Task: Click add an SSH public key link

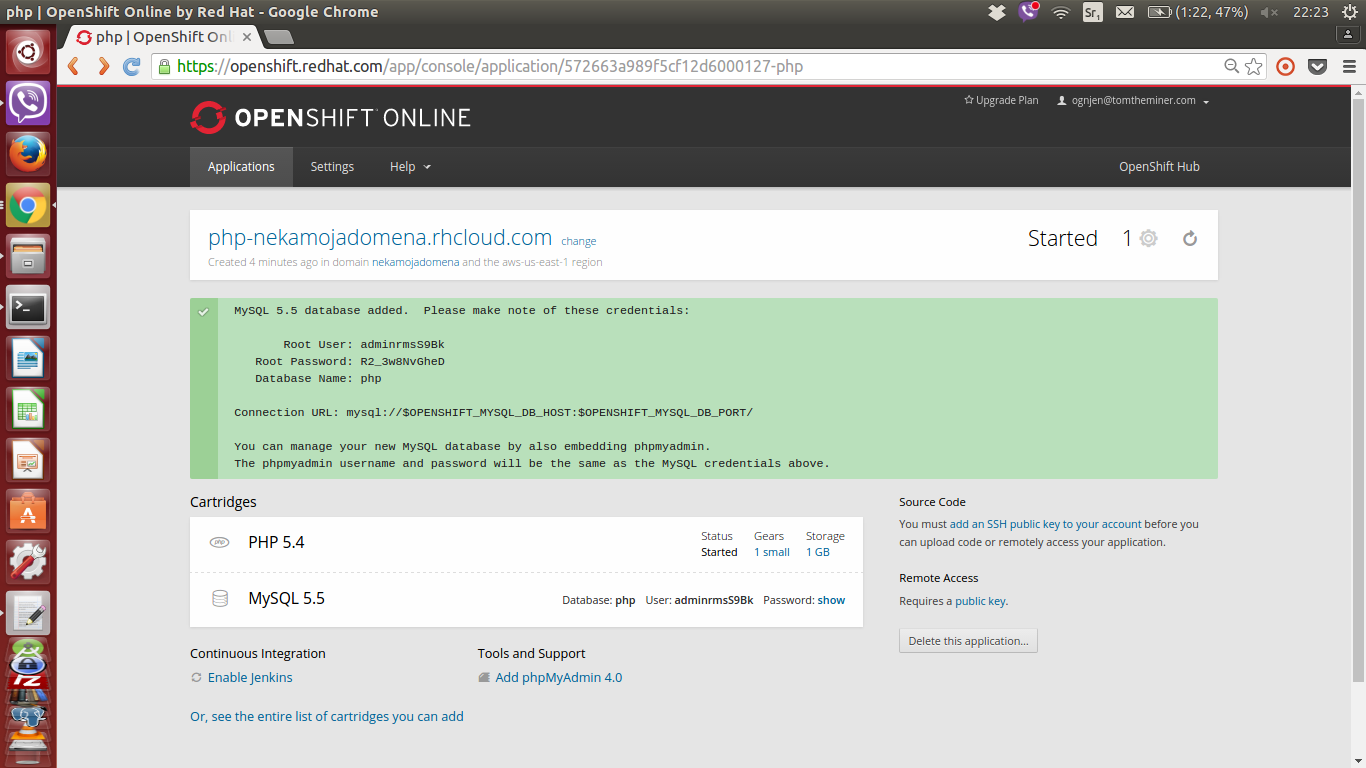Action: coord(1046,524)
